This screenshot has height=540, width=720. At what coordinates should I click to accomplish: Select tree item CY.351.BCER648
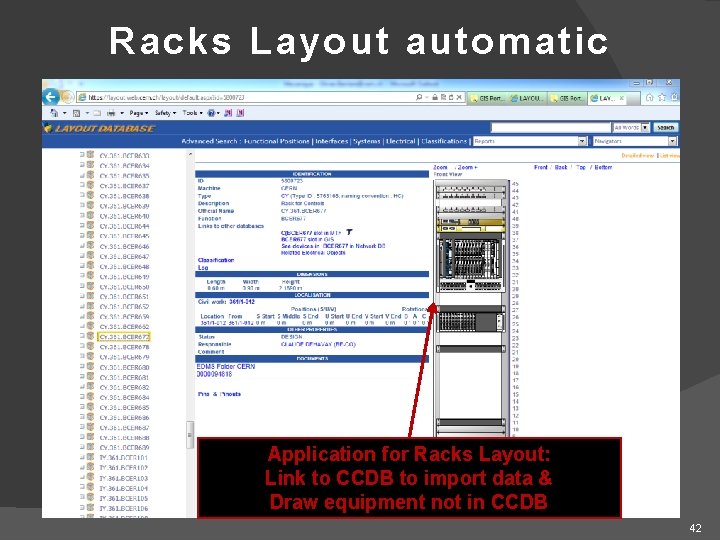coord(124,266)
